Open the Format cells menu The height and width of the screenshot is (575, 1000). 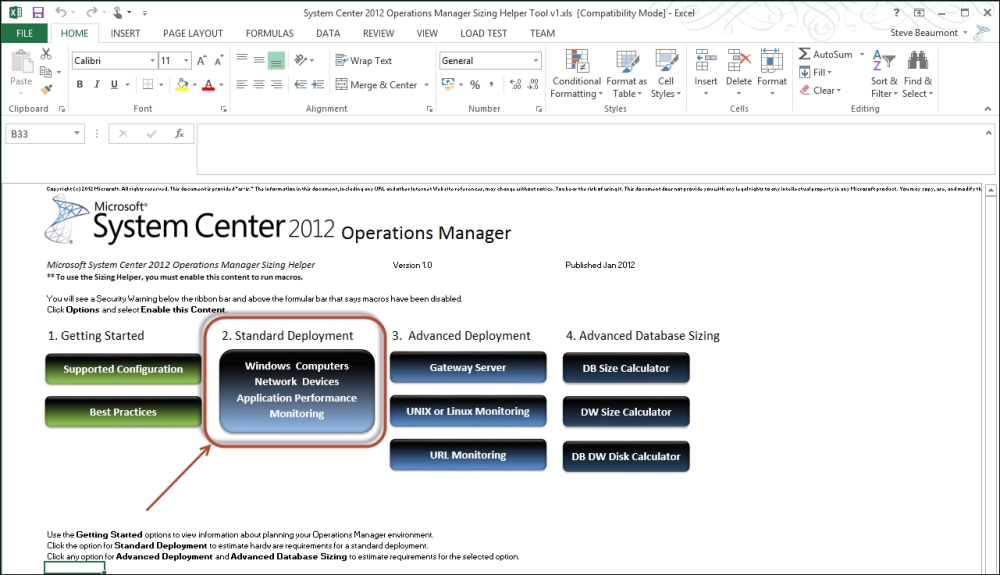coord(772,74)
